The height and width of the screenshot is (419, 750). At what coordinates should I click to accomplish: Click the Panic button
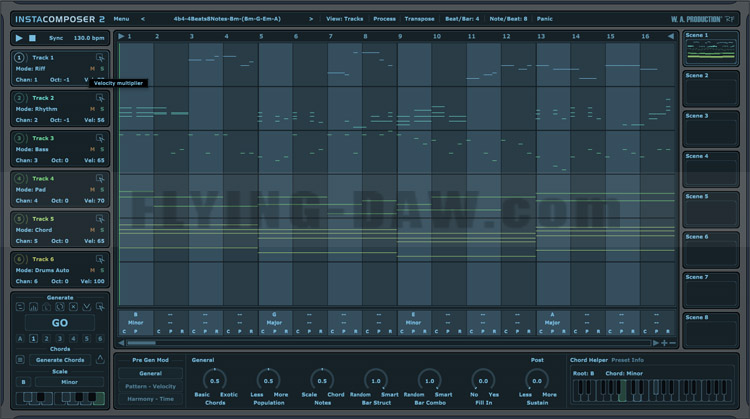click(544, 19)
